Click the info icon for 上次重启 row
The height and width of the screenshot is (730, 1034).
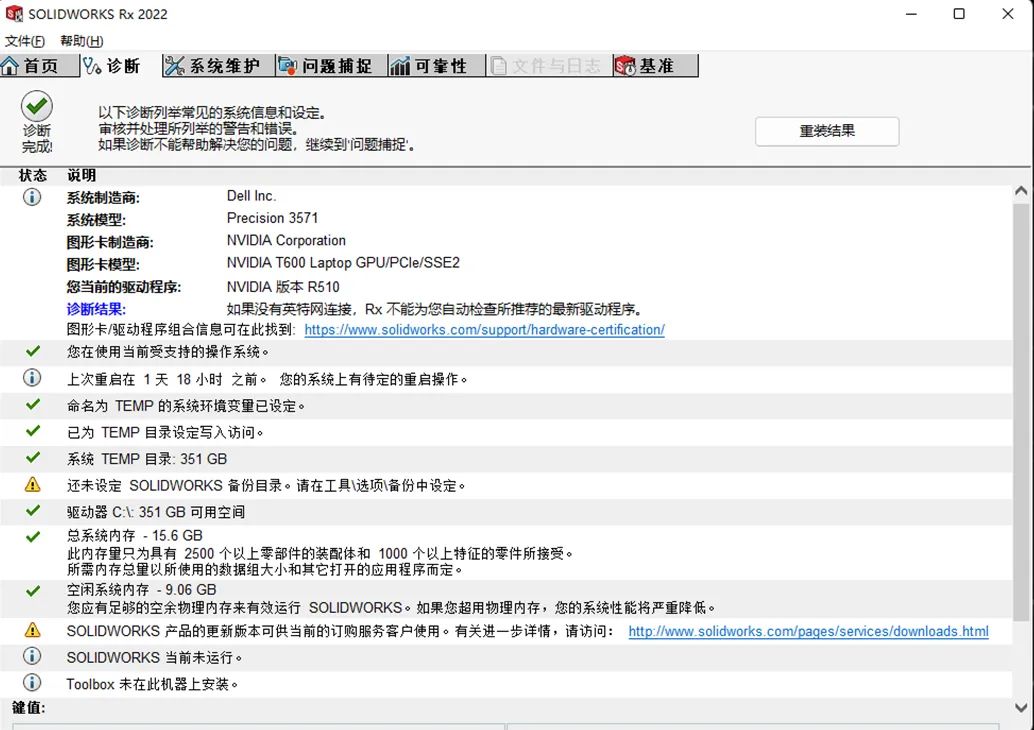(32, 378)
